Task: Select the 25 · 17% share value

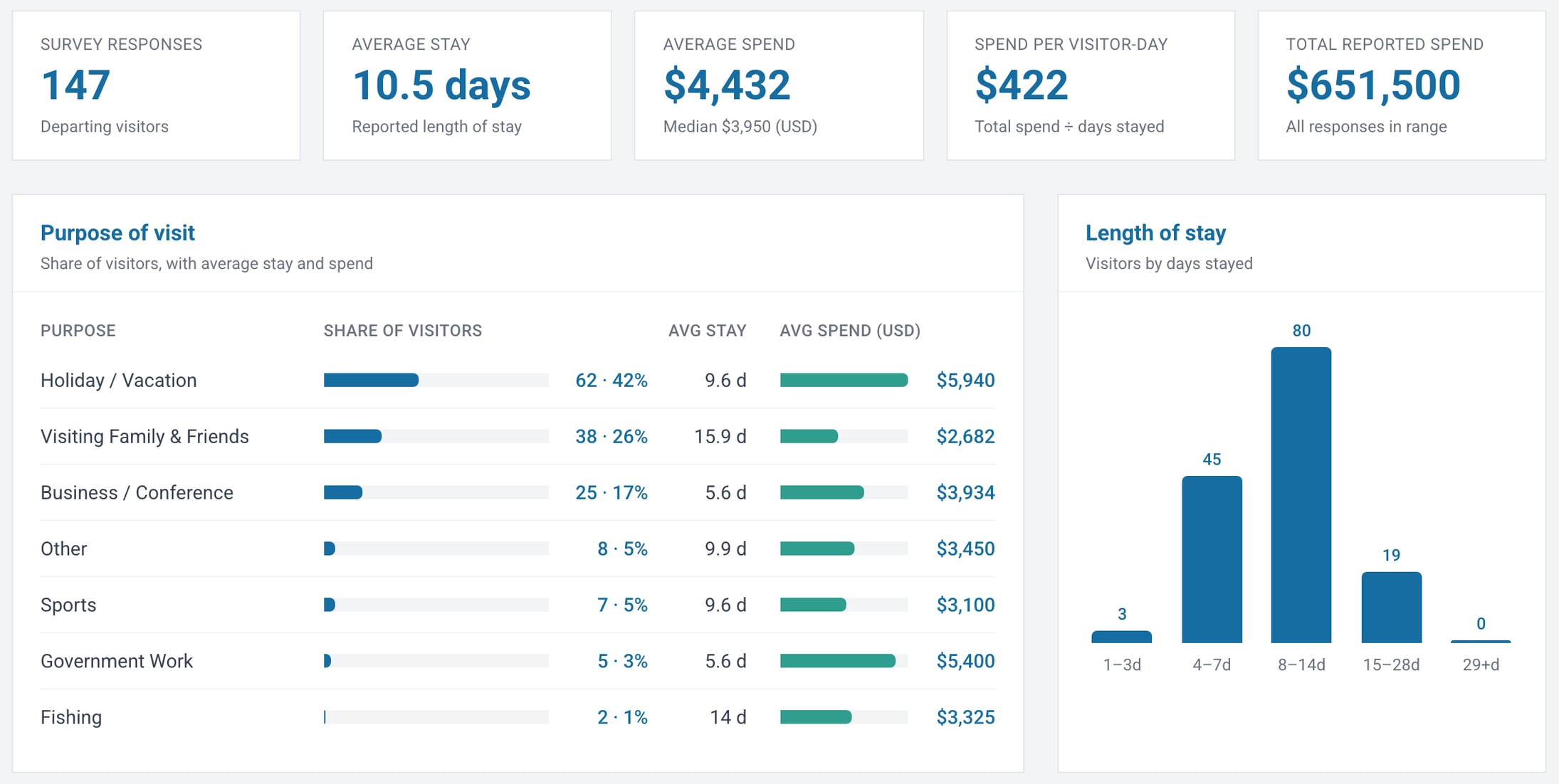Action: 611,493
